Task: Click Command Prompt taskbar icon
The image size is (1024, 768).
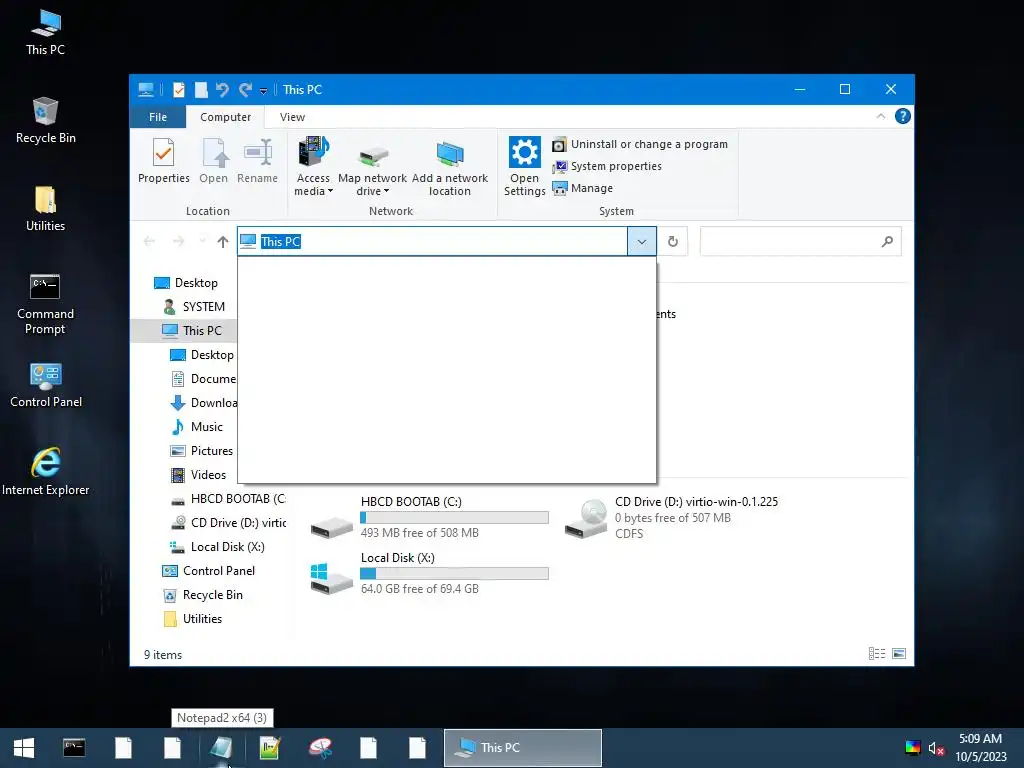Action: pyautogui.click(x=74, y=748)
